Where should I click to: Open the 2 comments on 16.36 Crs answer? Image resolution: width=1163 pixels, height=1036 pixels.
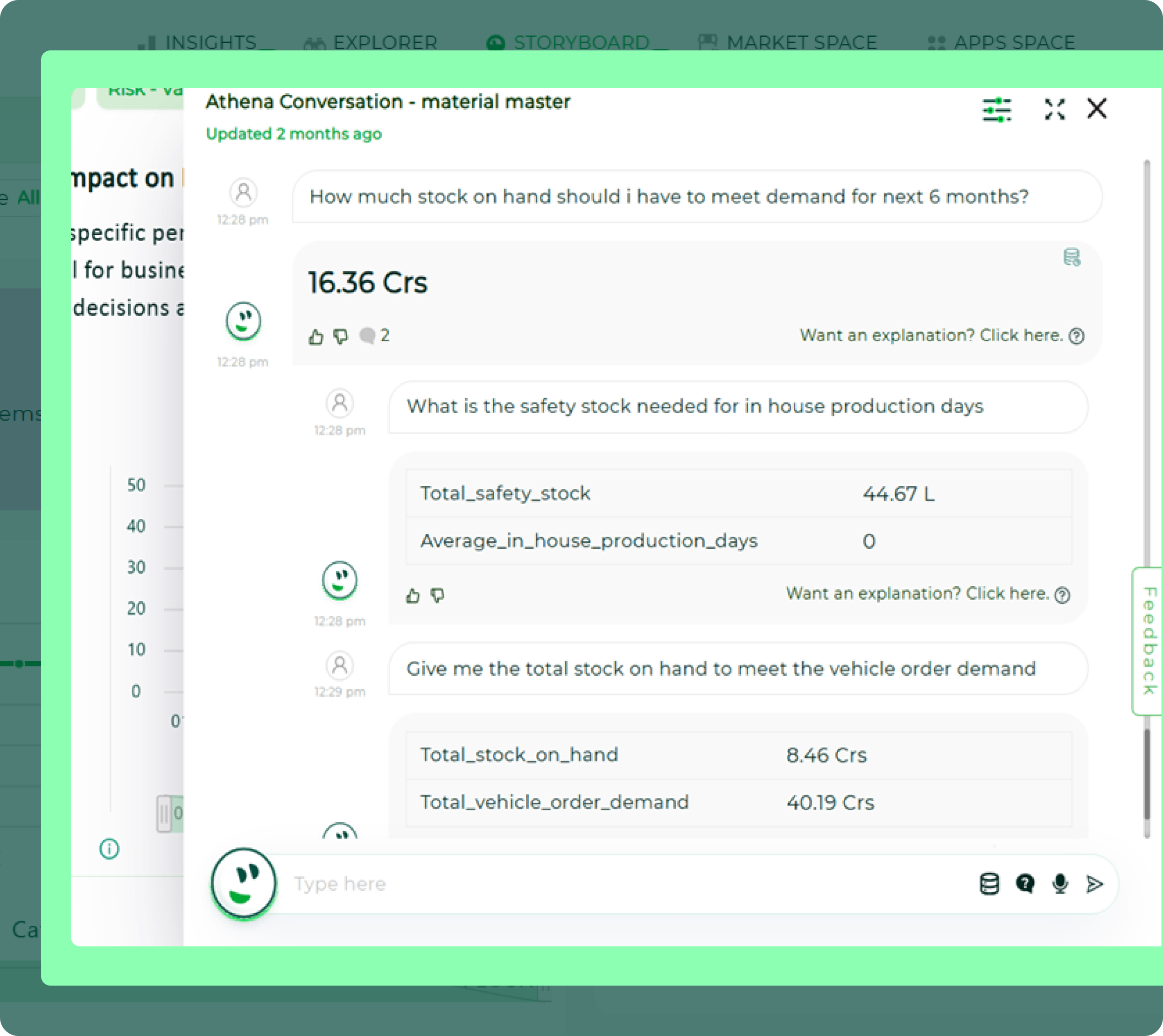pos(375,336)
